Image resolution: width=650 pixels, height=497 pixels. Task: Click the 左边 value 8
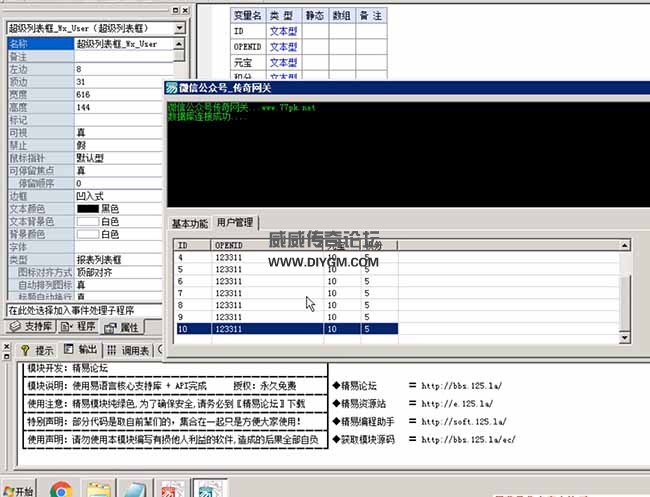click(79, 69)
